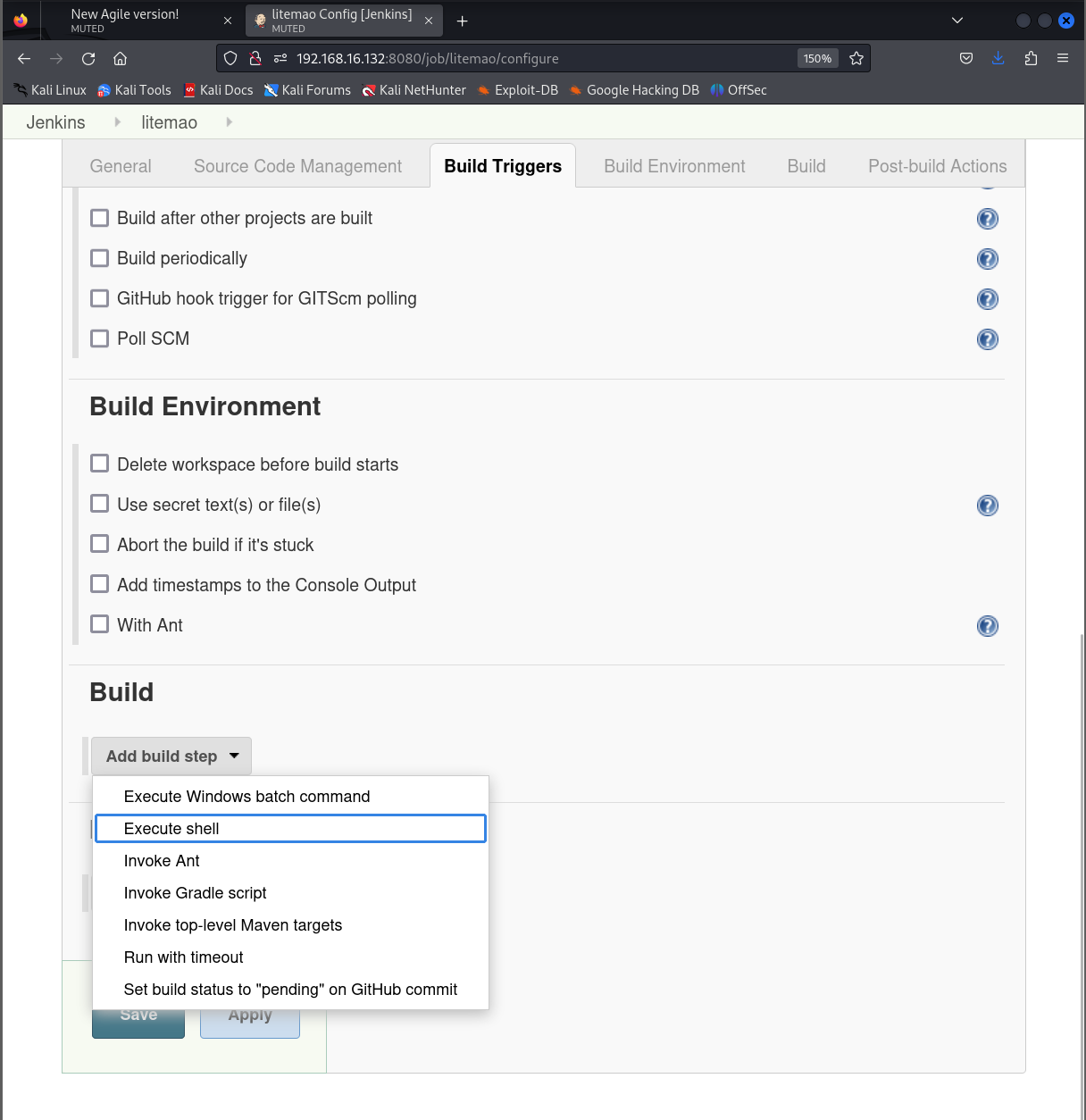The image size is (1086, 1120).
Task: Show help for GitHub hook trigger
Action: coord(987,299)
